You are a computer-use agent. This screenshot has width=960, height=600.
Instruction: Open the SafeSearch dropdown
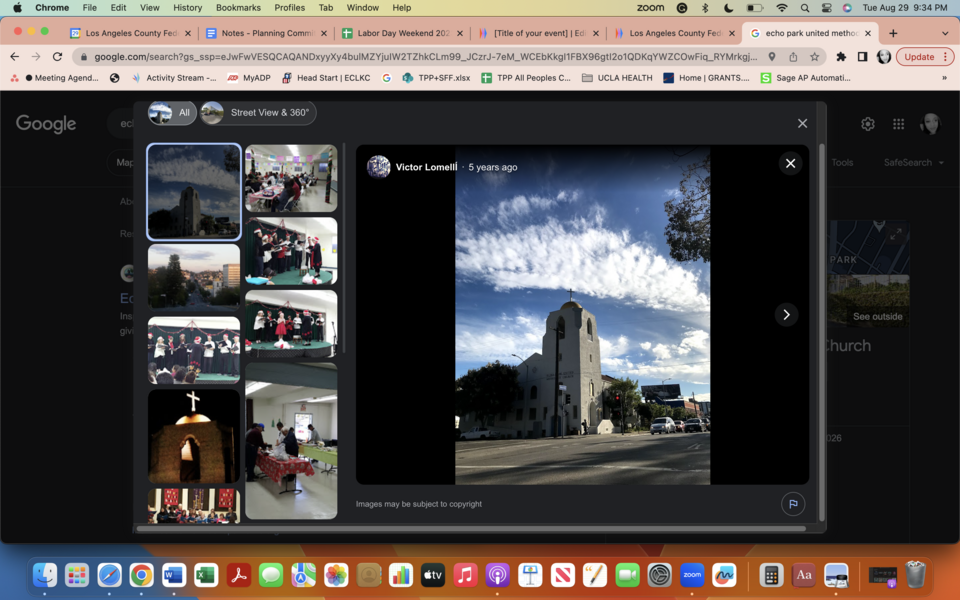click(x=912, y=163)
